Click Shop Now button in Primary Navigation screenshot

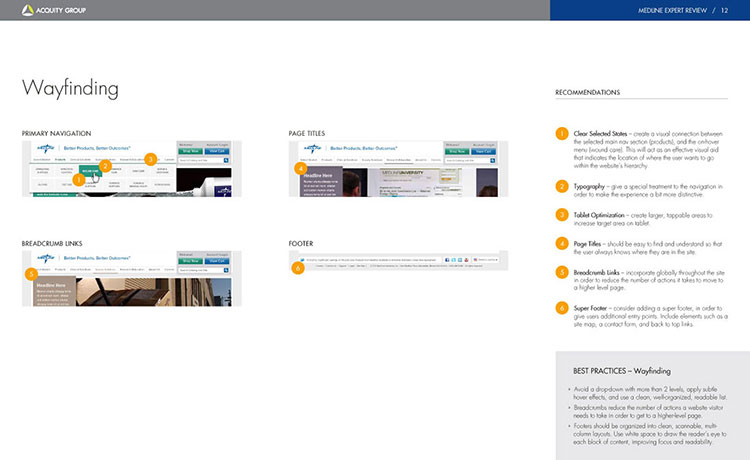190,151
